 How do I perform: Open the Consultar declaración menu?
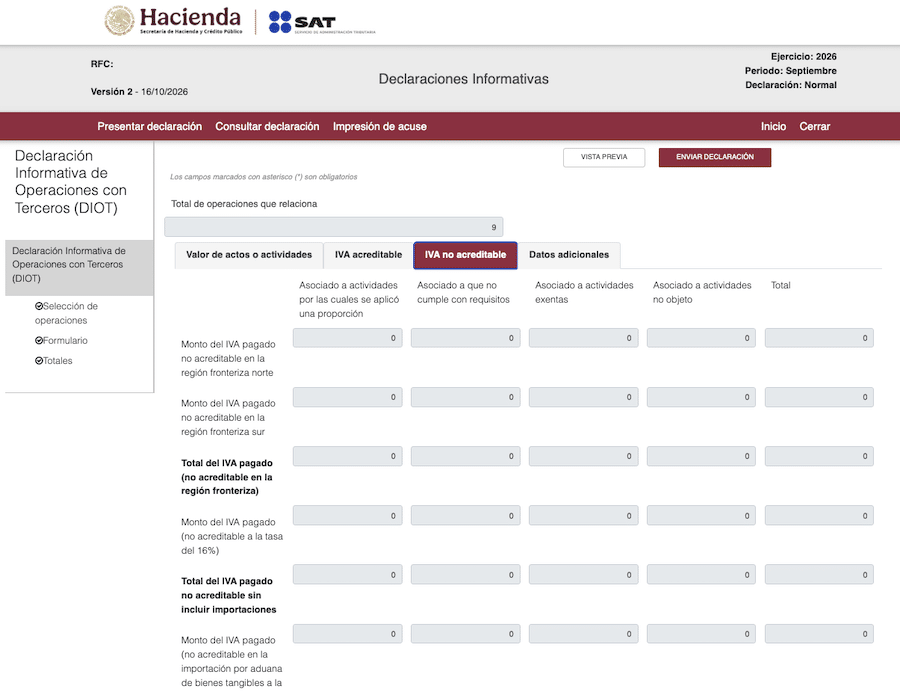tap(267, 126)
